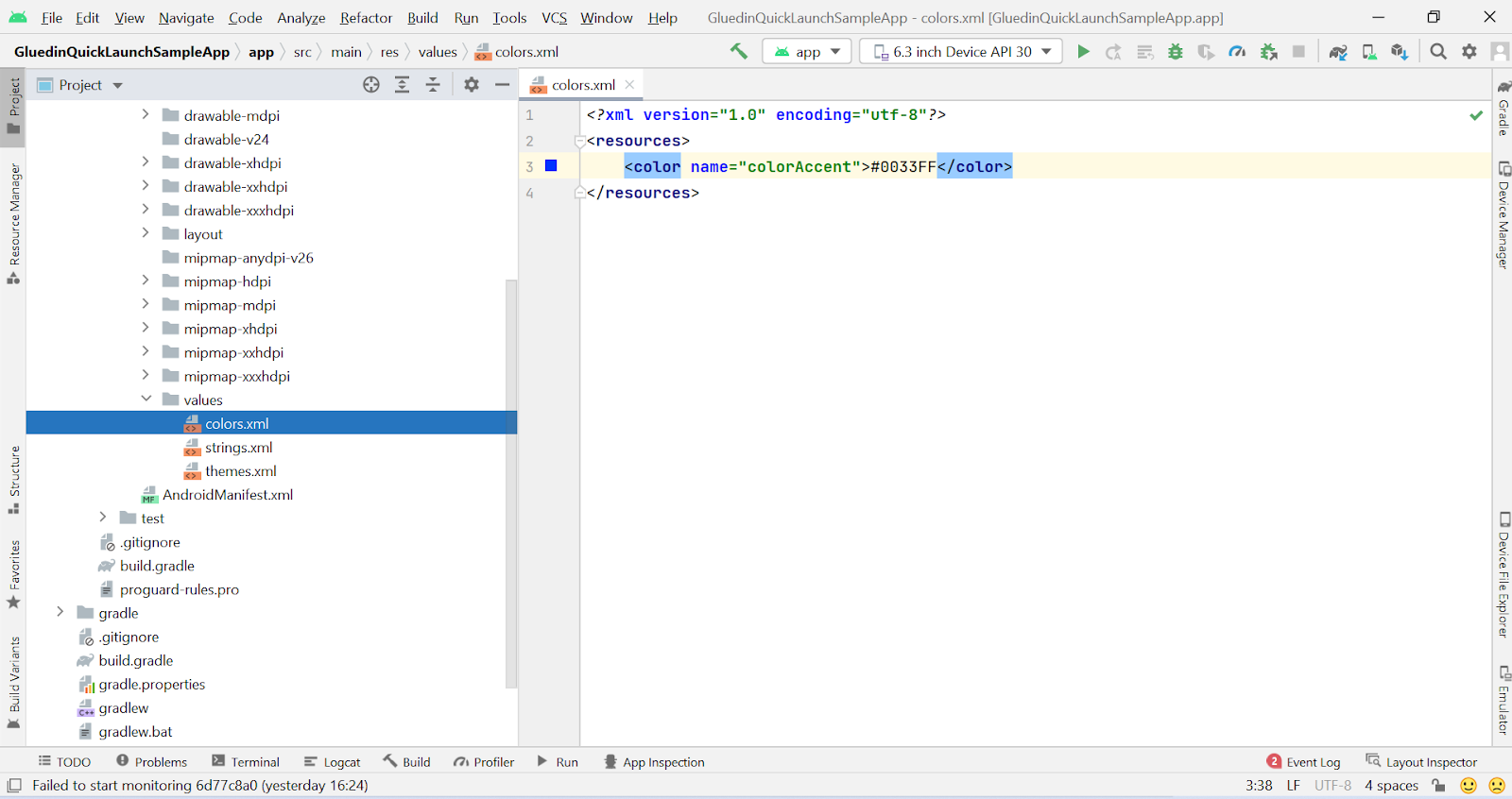This screenshot has width=1512, height=799.
Task: Toggle the Build Variants tool window
Action: tap(13, 683)
